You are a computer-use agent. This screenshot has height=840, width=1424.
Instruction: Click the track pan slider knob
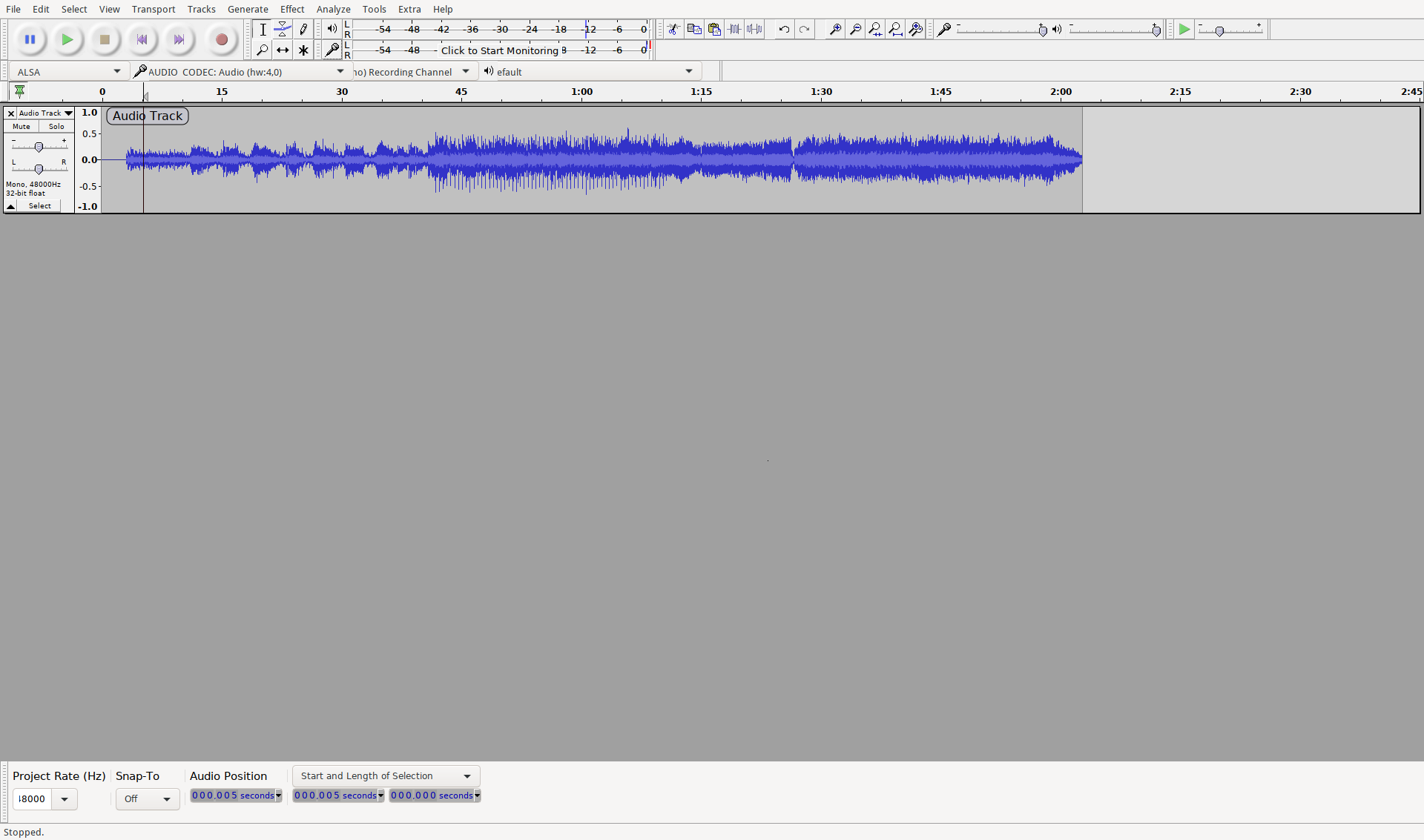coord(39,169)
